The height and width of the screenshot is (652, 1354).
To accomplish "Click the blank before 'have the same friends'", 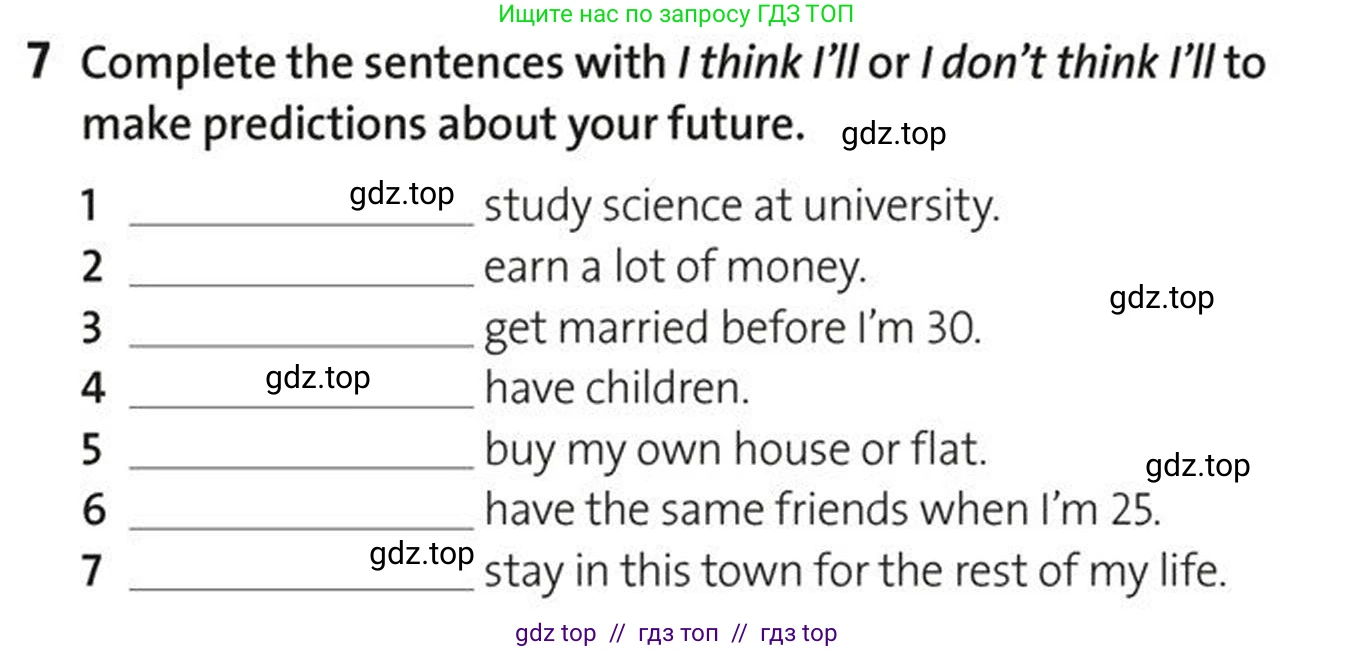I will pos(302,527).
